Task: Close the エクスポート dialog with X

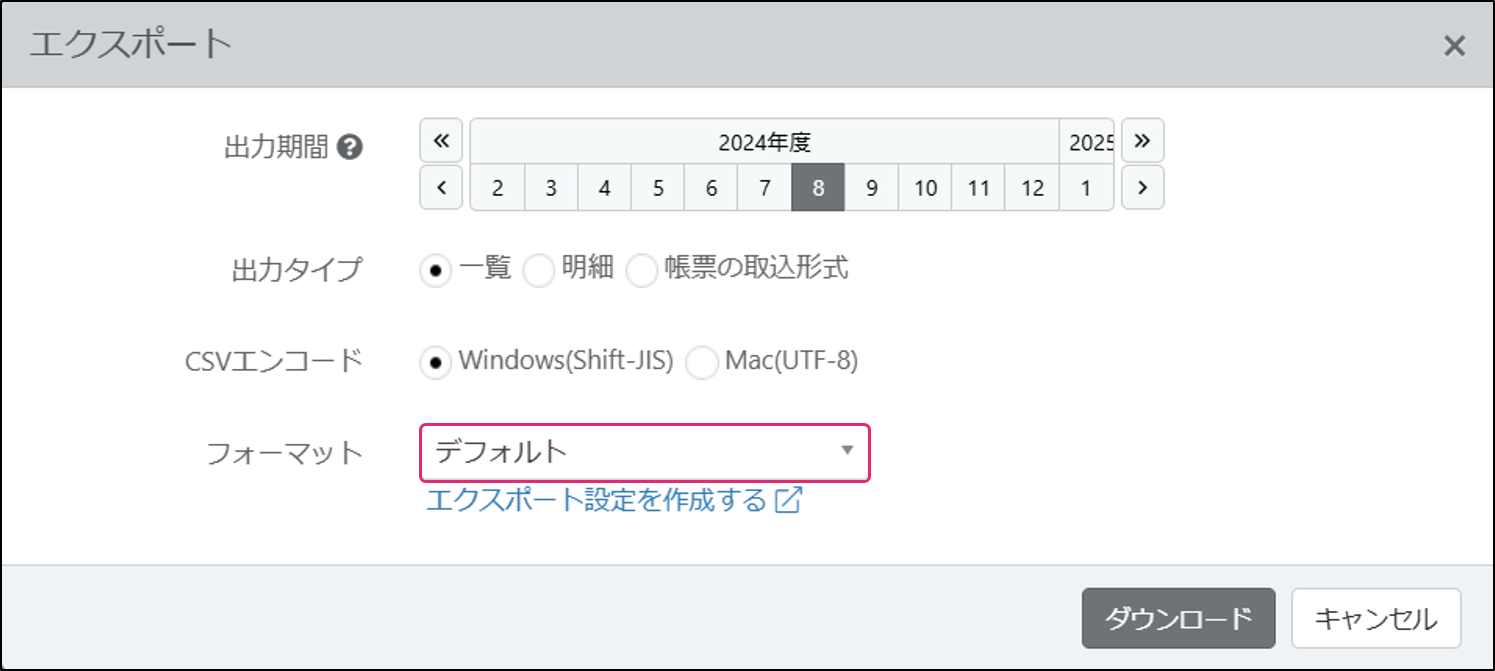Action: coord(1454,46)
